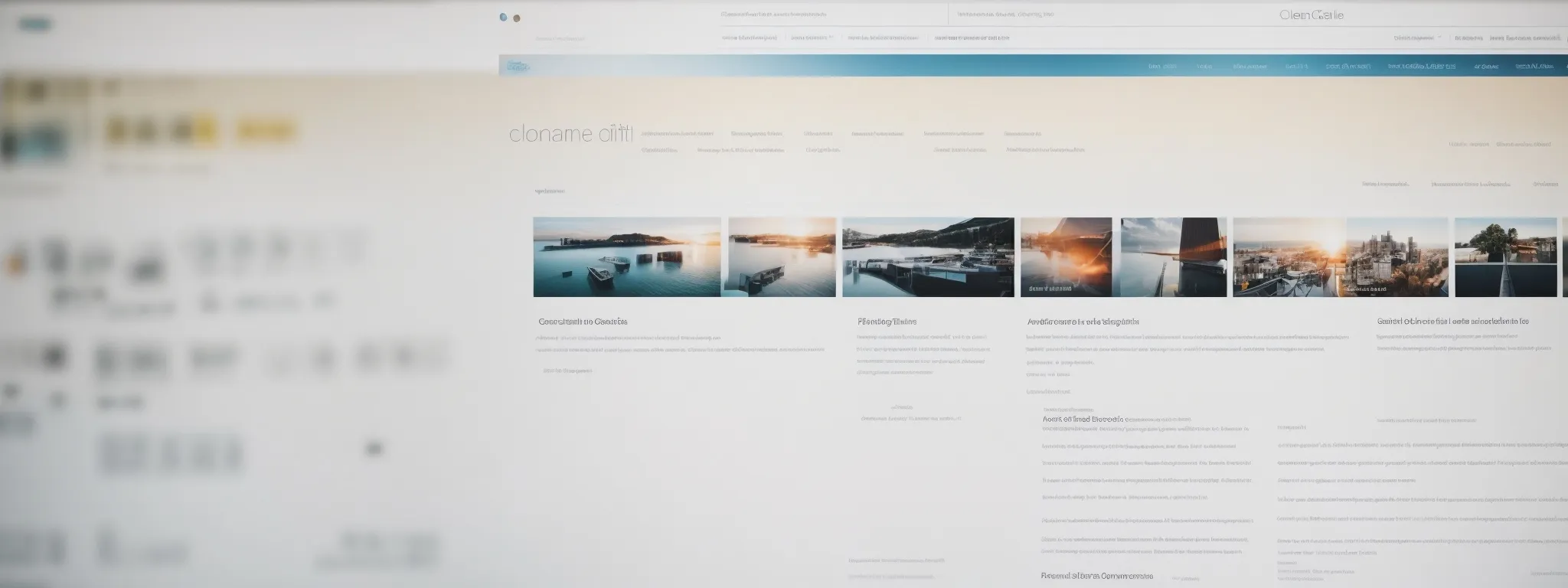Screen dimensions: 1568x588
Task: Open the tree and pathway thumbnail
Action: pyautogui.click(x=1505, y=257)
